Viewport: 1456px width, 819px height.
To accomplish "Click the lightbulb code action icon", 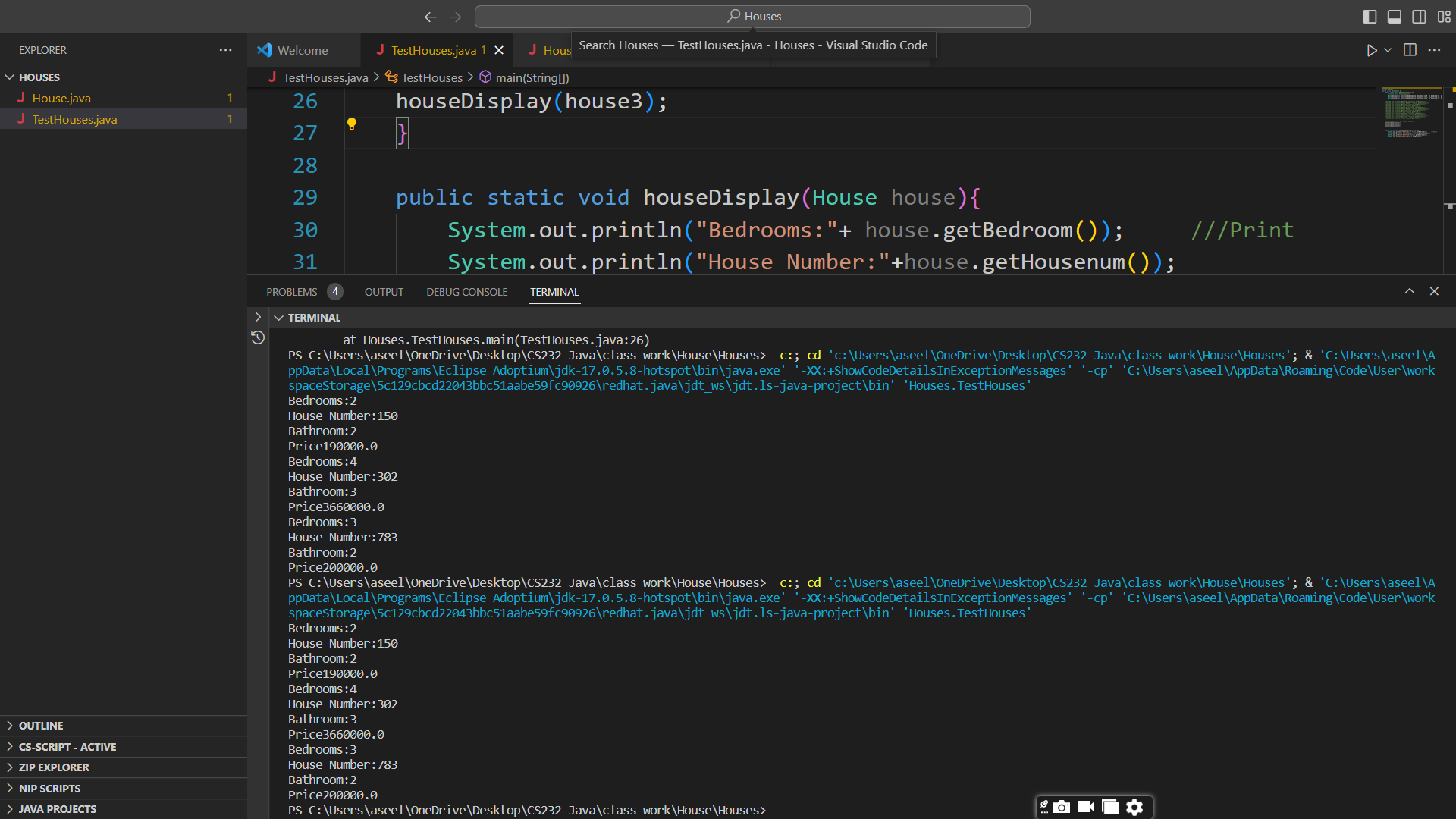I will 351,124.
